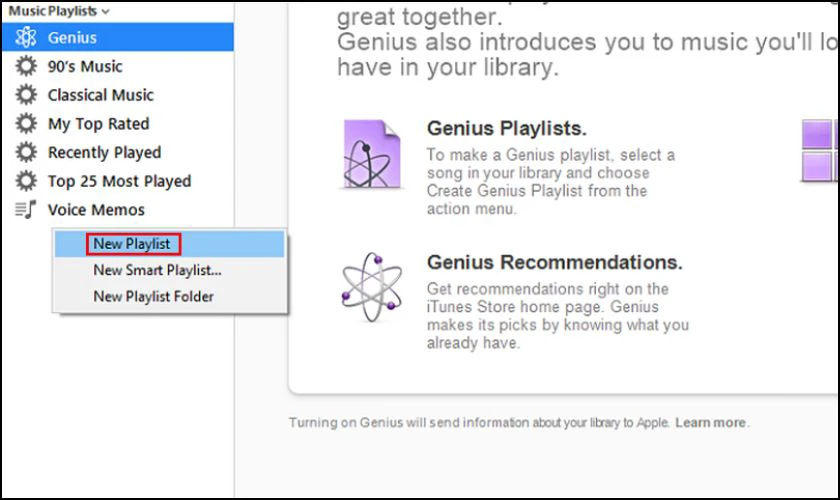Click the gear icon next to My Top Rated
This screenshot has width=840, height=500.
27,124
